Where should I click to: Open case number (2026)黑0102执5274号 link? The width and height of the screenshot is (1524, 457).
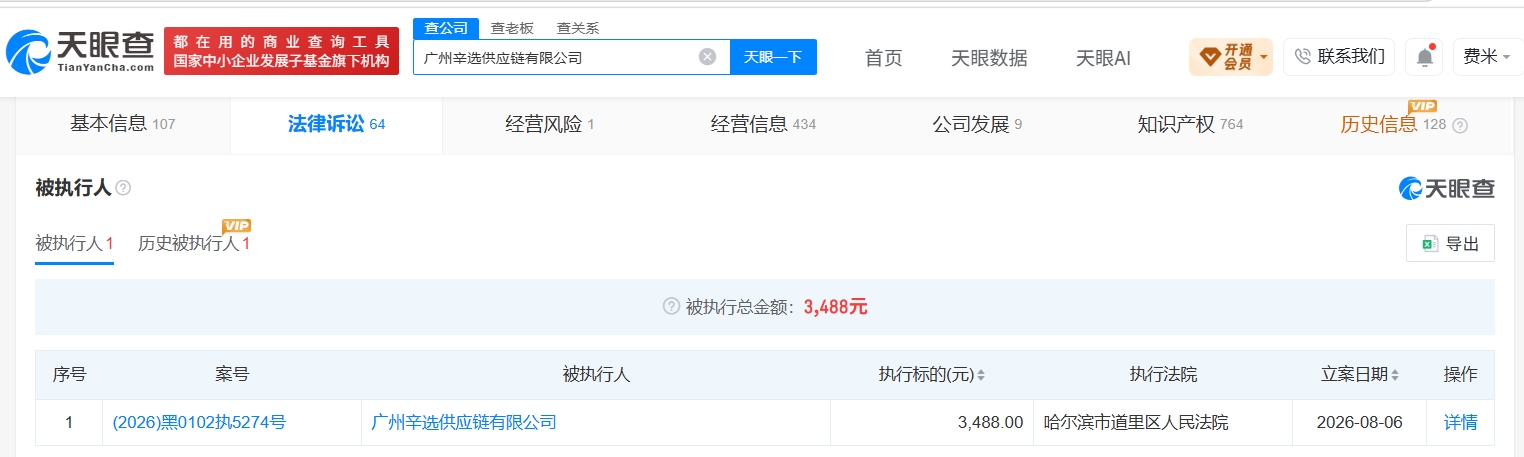pyautogui.click(x=200, y=423)
